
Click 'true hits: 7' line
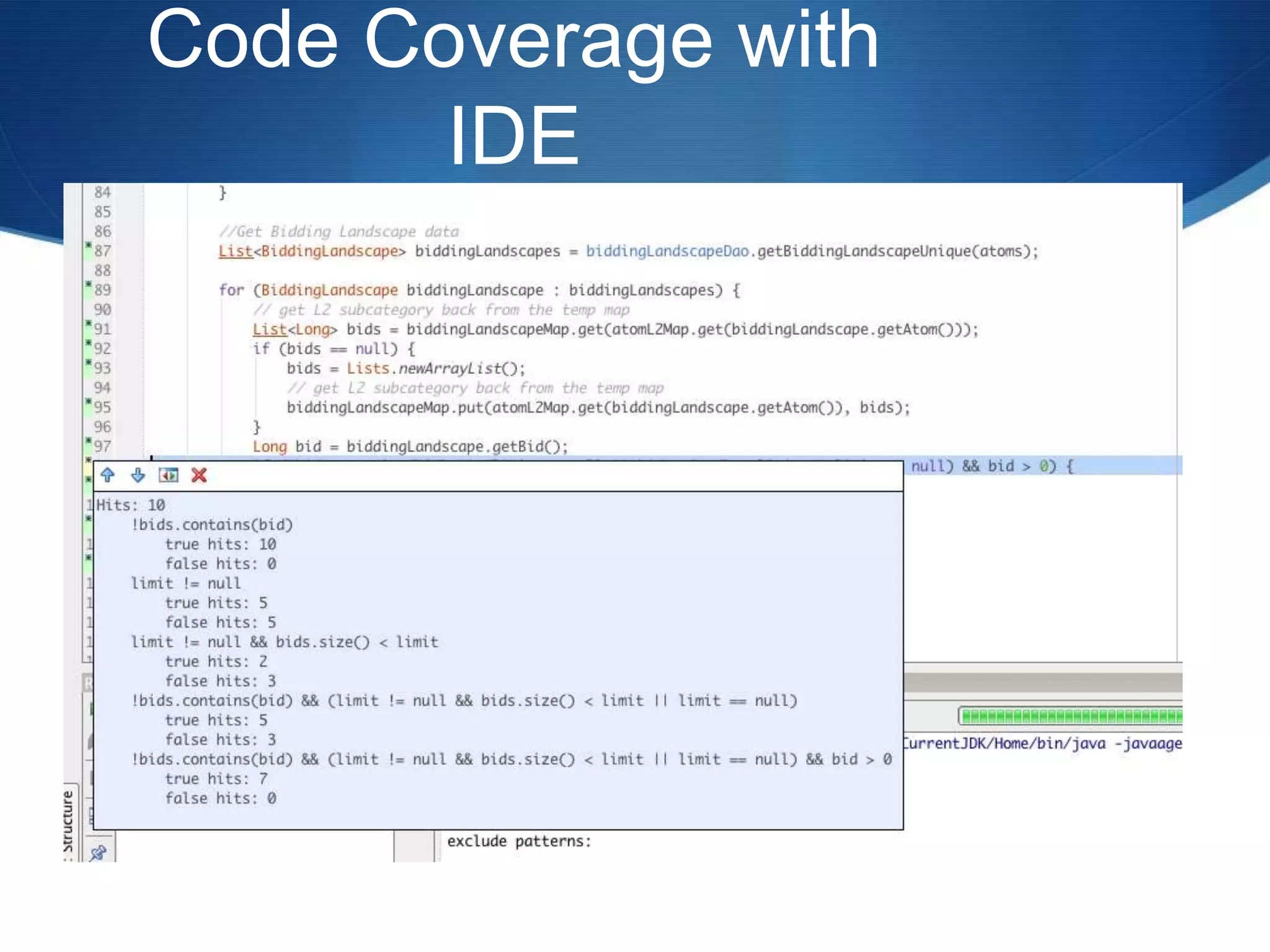pyautogui.click(x=216, y=778)
